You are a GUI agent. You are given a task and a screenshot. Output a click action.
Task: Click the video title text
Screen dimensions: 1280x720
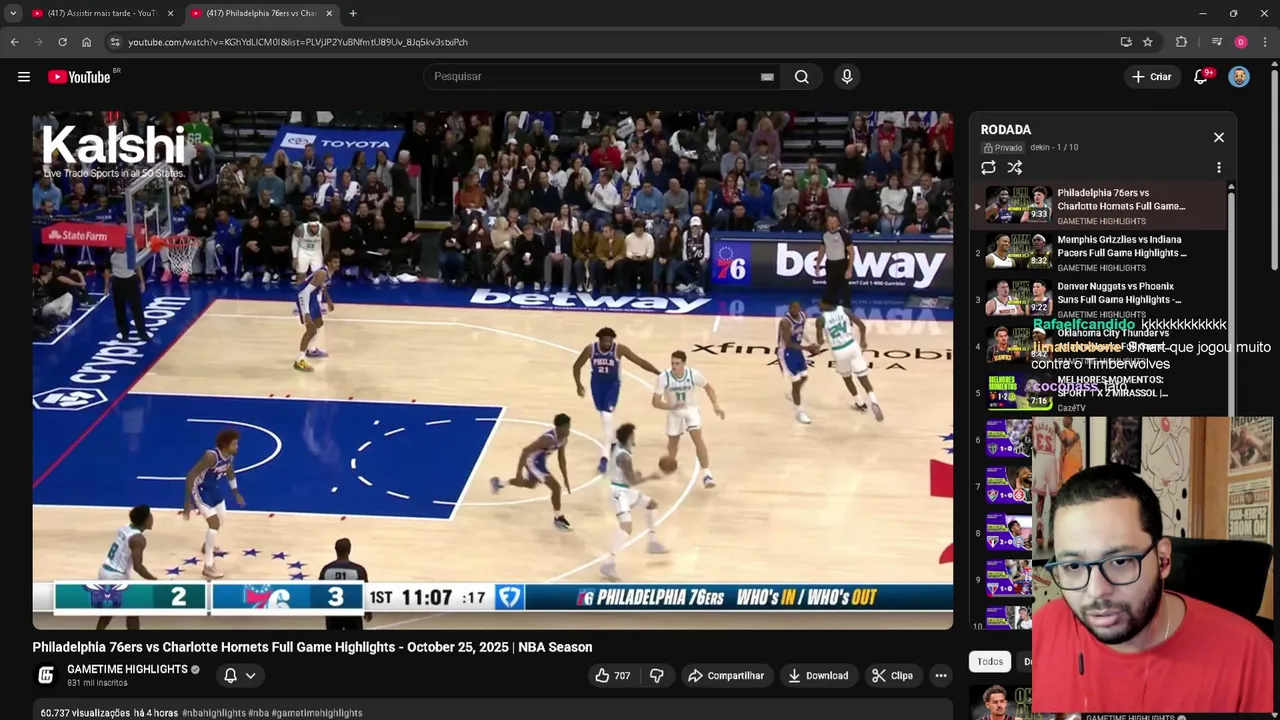click(x=312, y=647)
